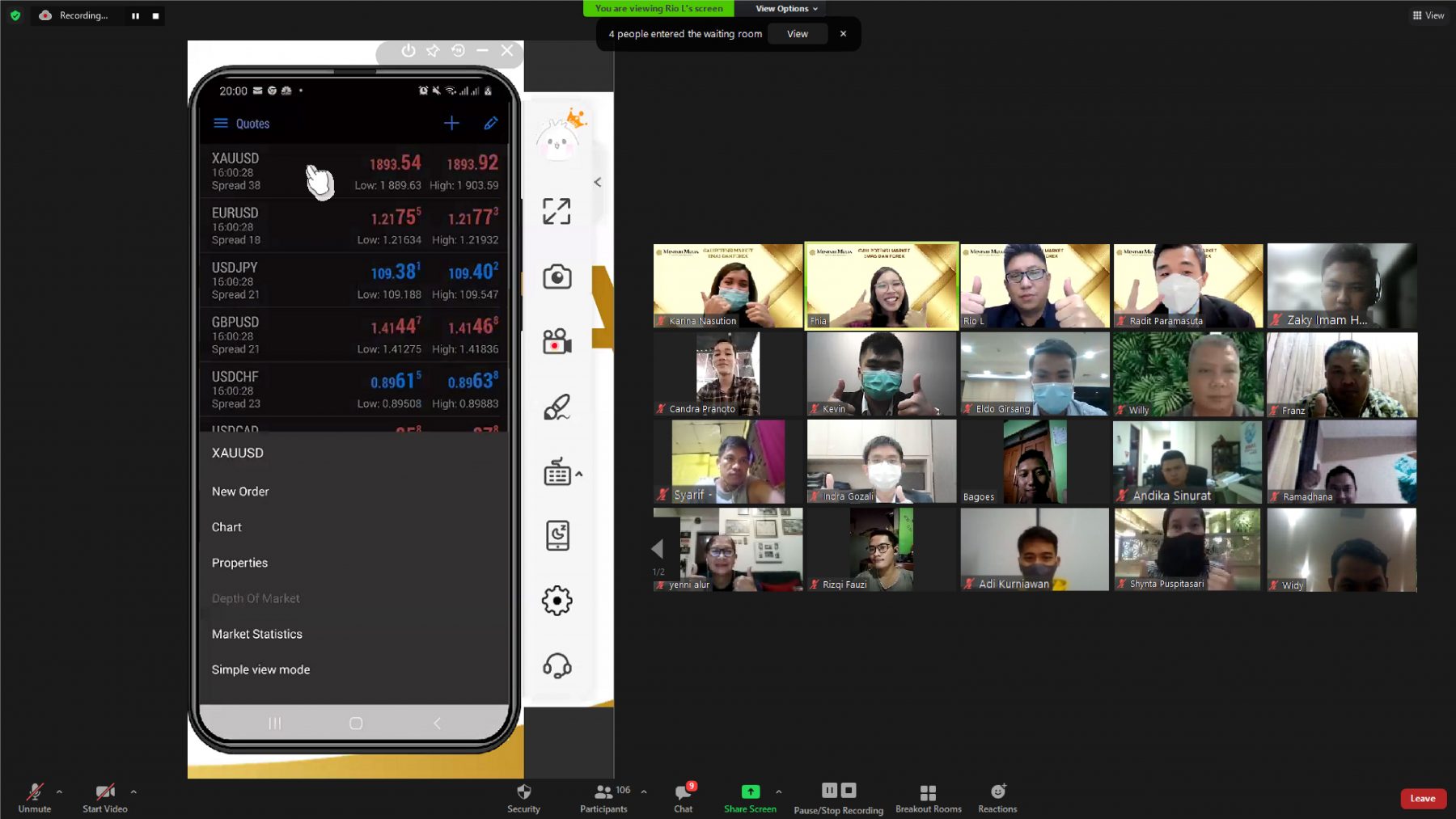Image resolution: width=1456 pixels, height=819 pixels.
Task: Open the Reactions menu
Action: (997, 797)
